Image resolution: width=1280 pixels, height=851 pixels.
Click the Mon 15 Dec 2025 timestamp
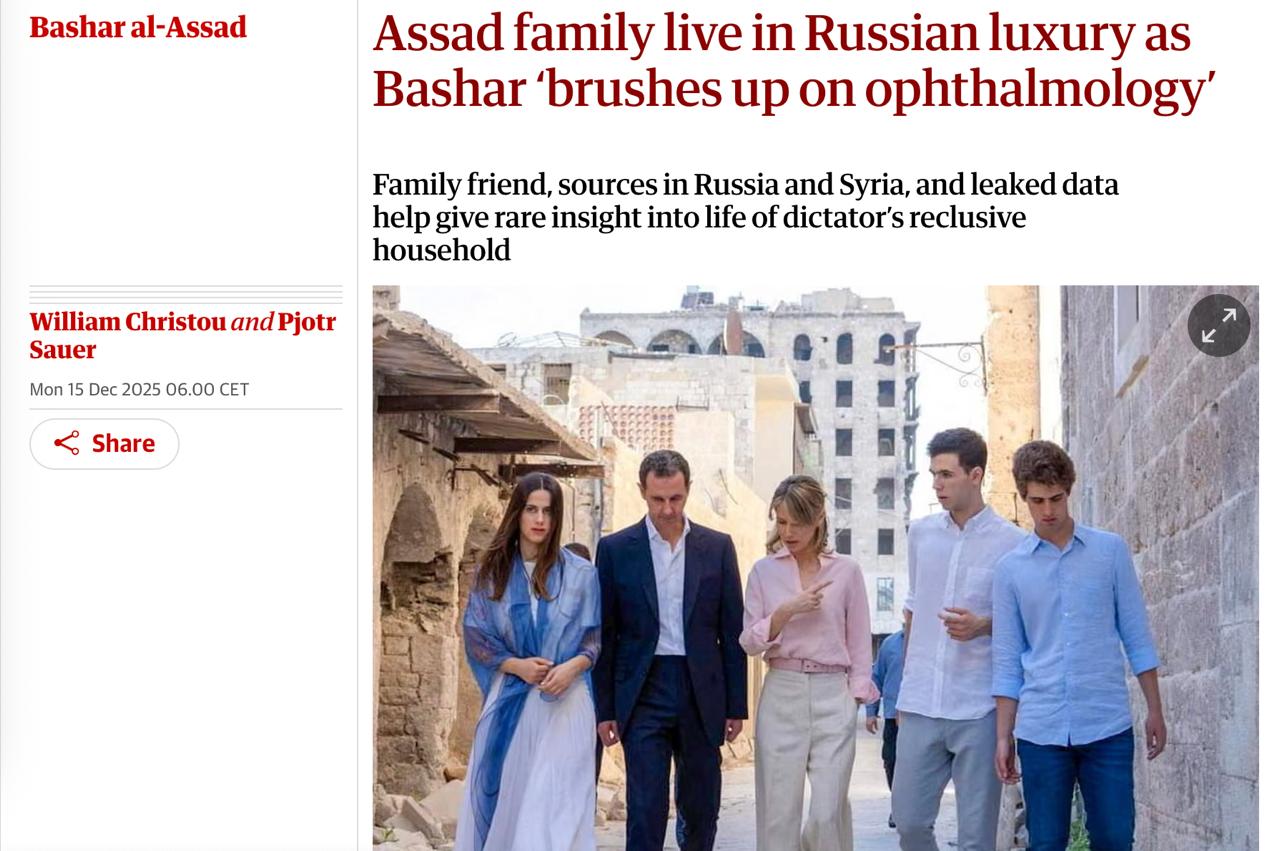pos(139,389)
